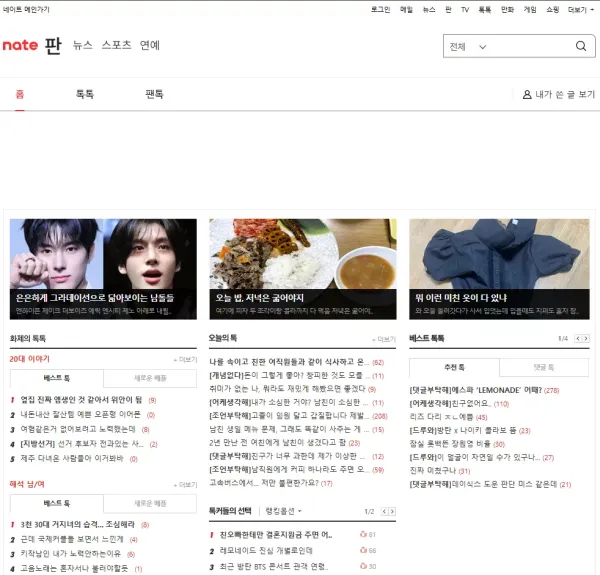Click the search magnifier icon
Image resolution: width=600 pixels, height=575 pixels.
581,46
